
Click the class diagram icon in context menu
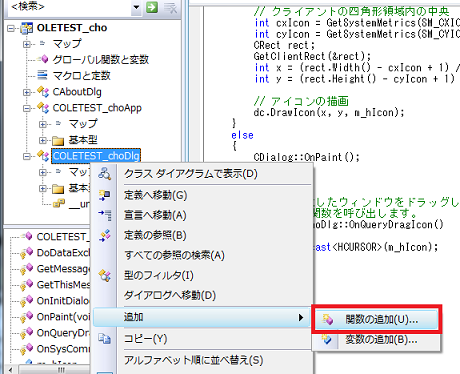(105, 174)
